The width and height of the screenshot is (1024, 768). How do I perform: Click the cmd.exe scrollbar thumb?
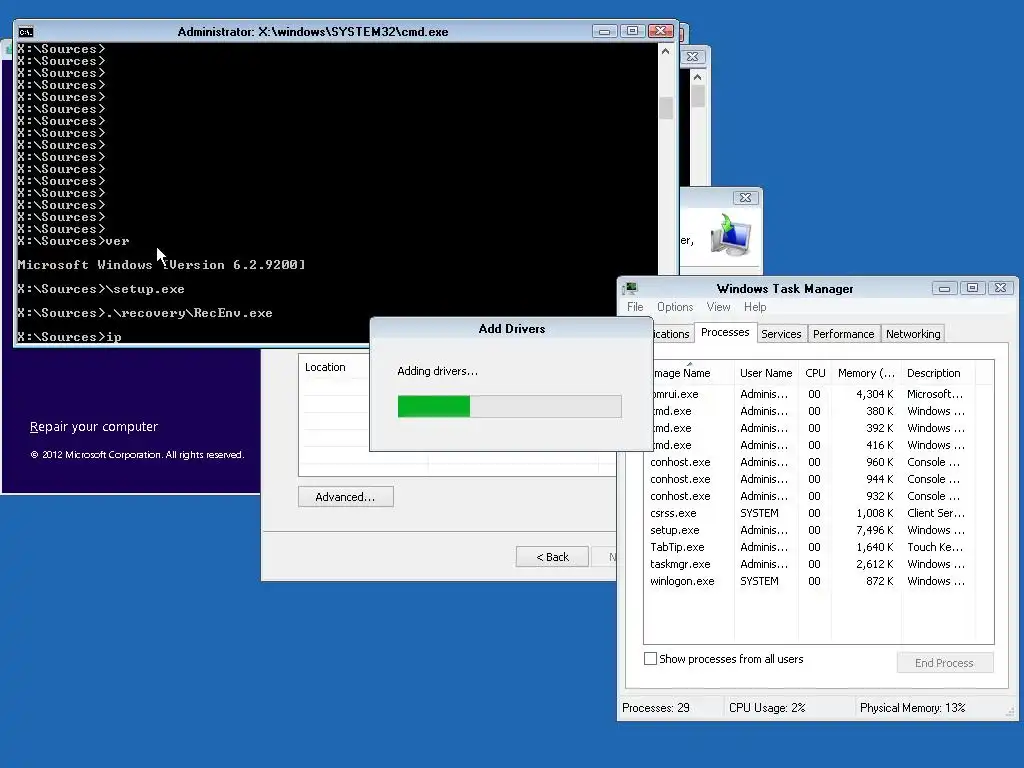[665, 108]
